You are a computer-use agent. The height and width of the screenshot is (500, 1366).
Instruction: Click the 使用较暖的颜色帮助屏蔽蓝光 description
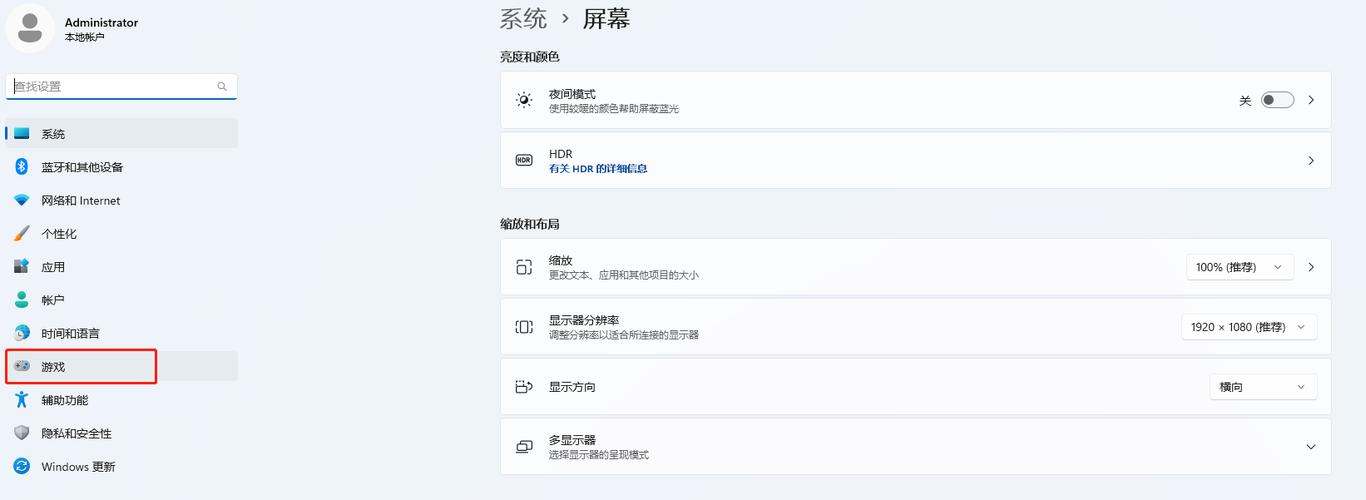(x=614, y=108)
